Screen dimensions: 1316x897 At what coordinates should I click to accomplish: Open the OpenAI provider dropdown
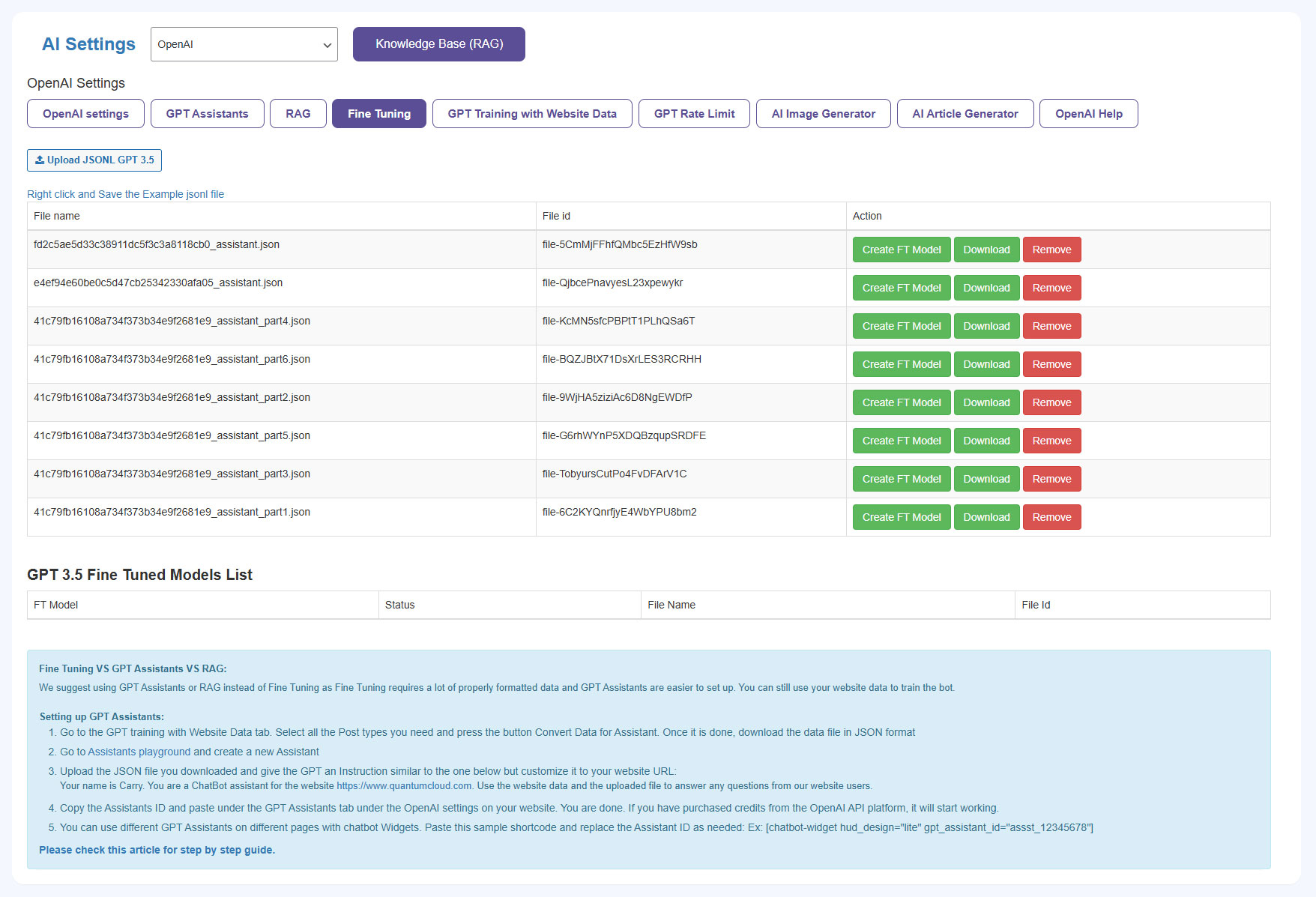coord(244,44)
